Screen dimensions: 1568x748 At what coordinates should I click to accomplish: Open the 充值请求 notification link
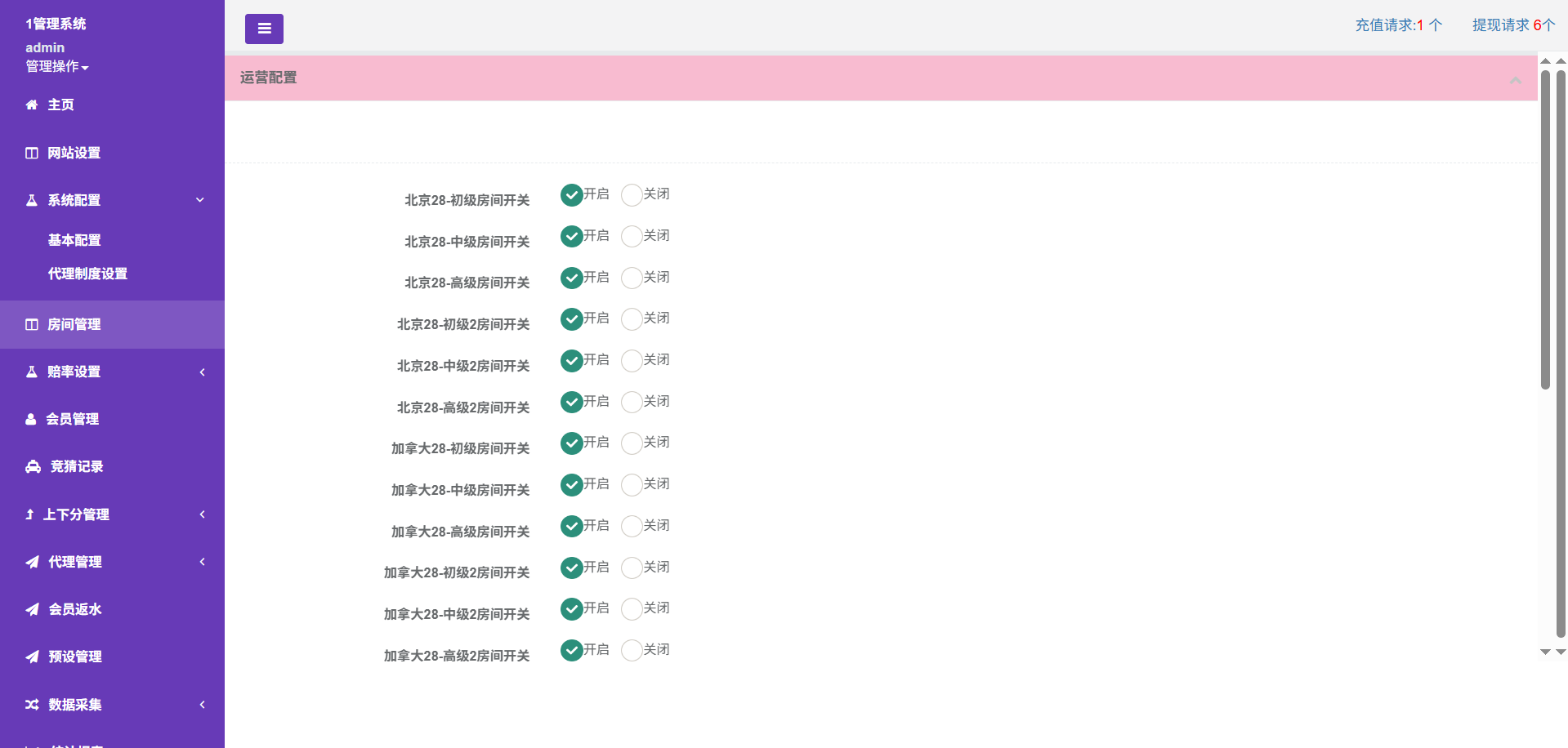pos(1398,25)
